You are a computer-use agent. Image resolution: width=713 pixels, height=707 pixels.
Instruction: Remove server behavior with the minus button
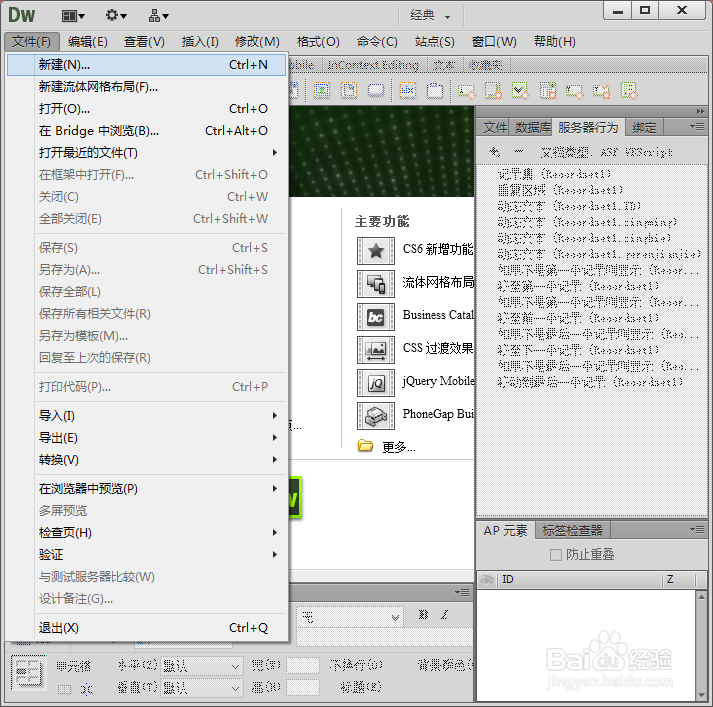click(518, 151)
